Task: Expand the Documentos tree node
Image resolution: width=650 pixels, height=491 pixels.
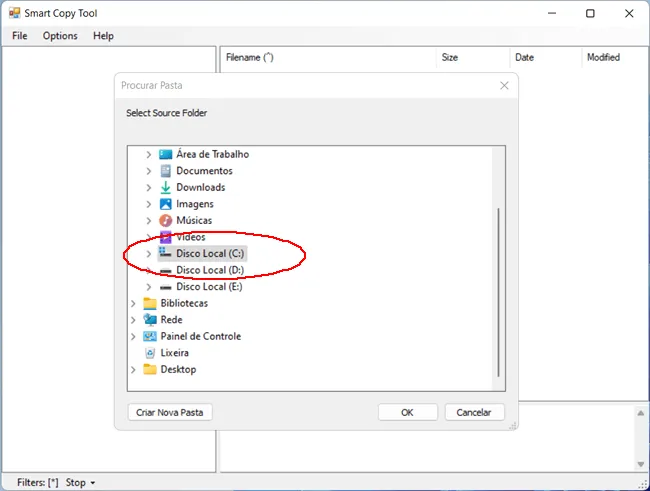Action: tap(148, 171)
